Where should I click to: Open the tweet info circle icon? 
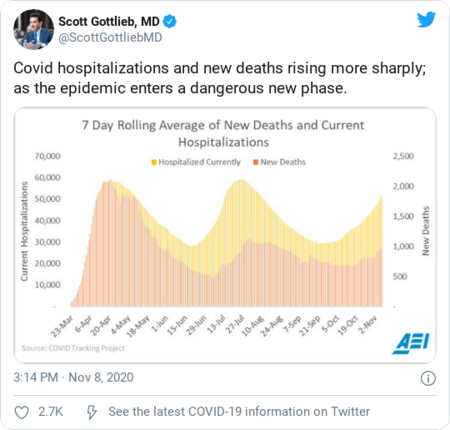(x=428, y=378)
